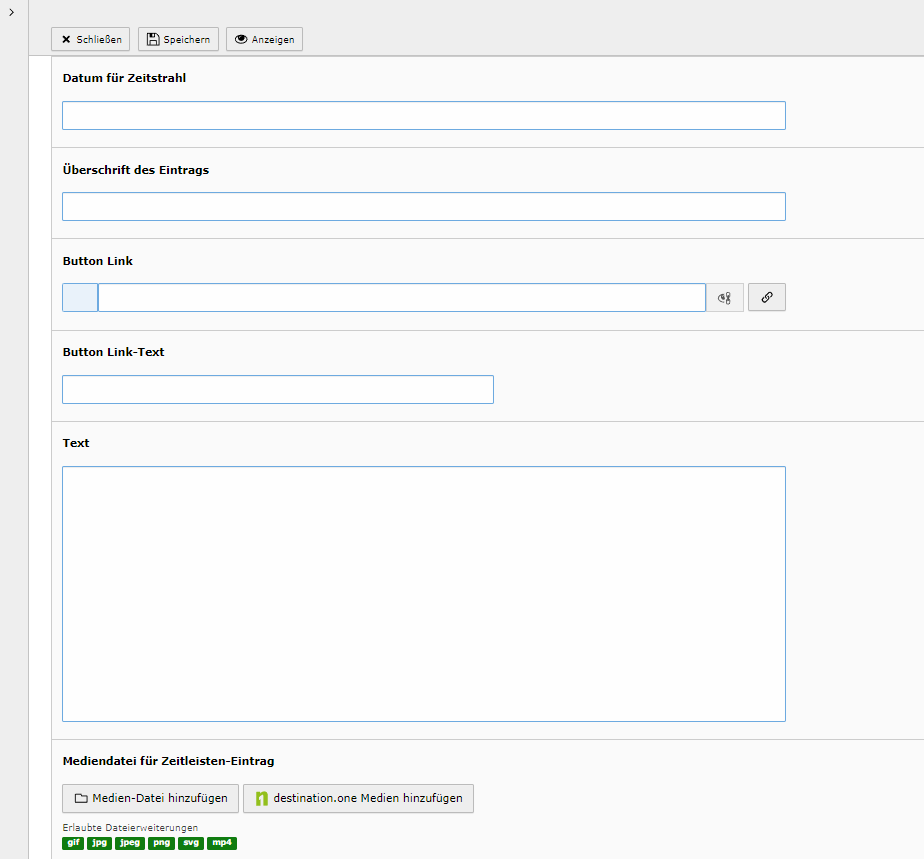Expand the collapsed sidebar with the chevron
The width and height of the screenshot is (924, 859).
pos(11,12)
